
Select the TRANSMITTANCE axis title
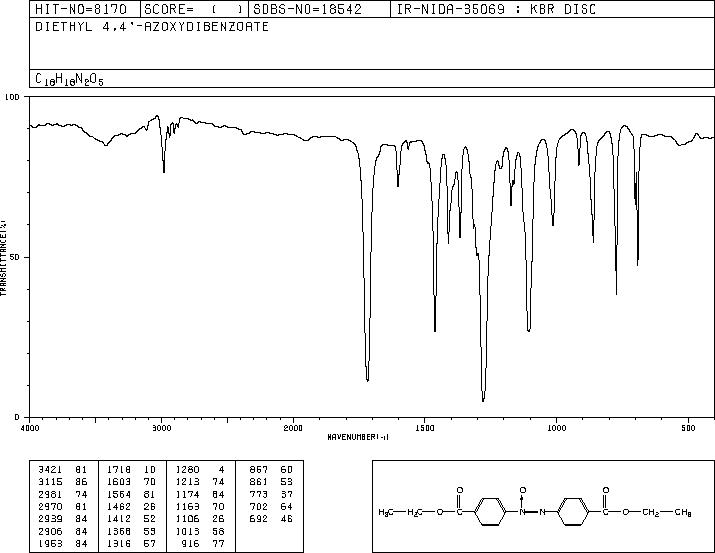(3, 257)
